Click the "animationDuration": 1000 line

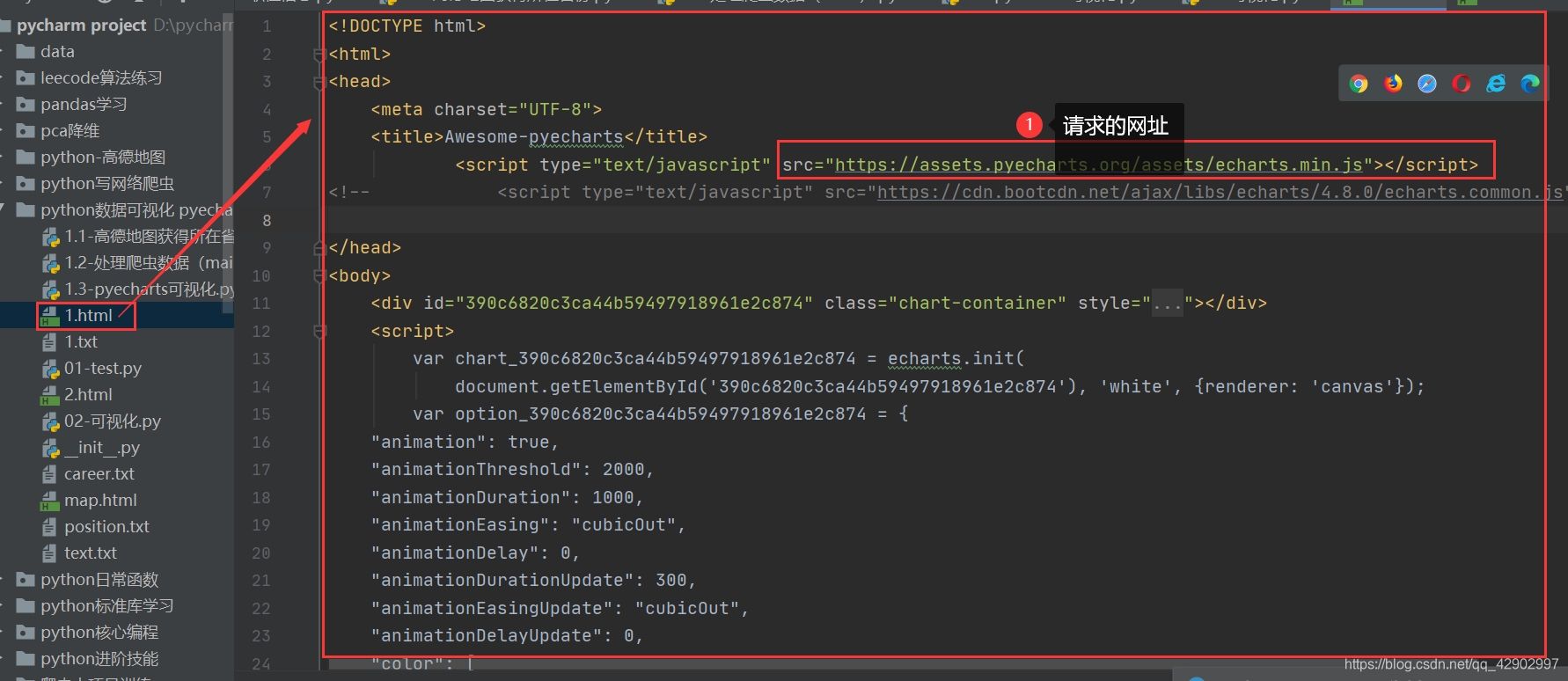(507, 498)
